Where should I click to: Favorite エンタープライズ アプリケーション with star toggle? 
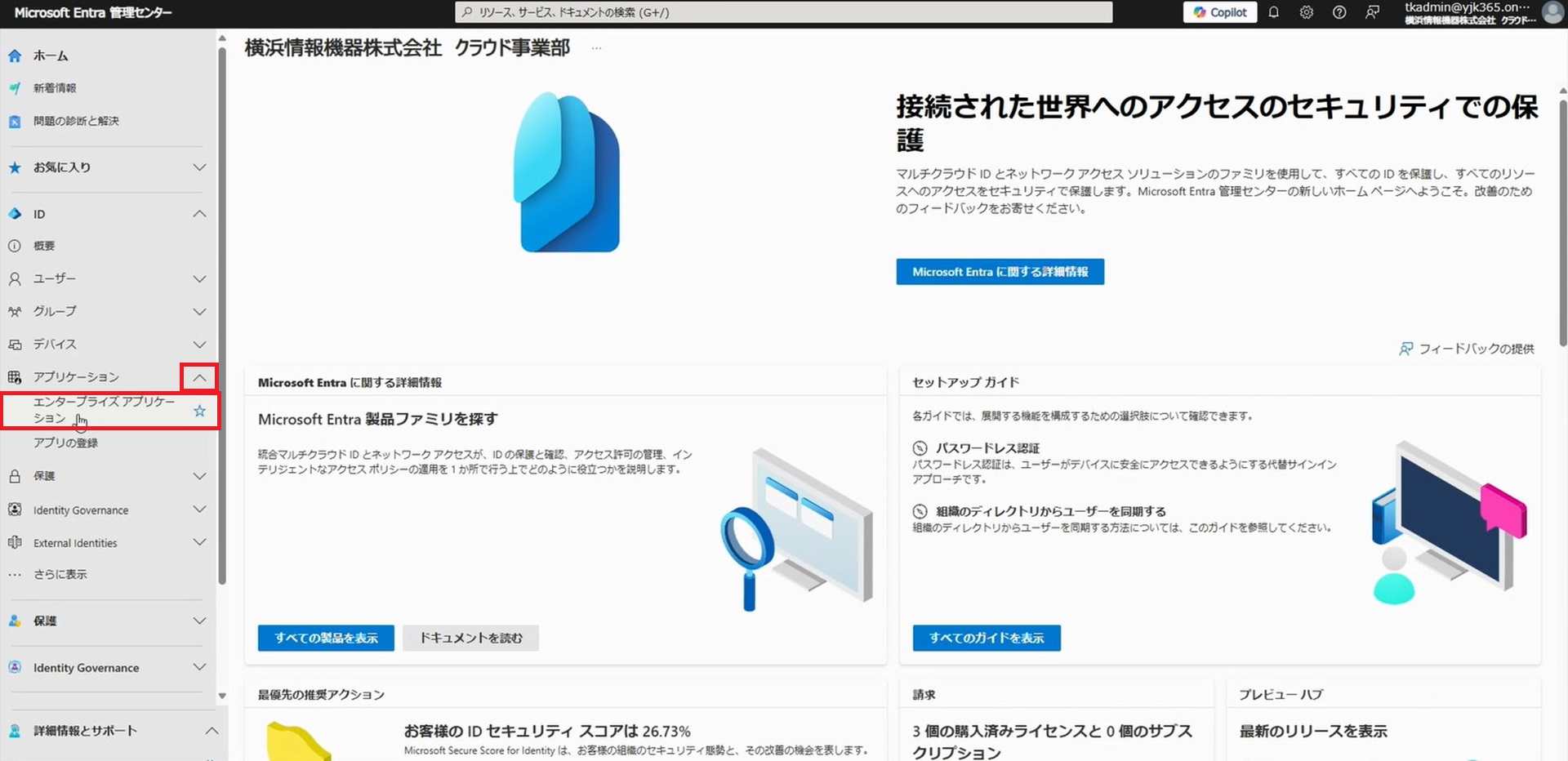[x=199, y=411]
